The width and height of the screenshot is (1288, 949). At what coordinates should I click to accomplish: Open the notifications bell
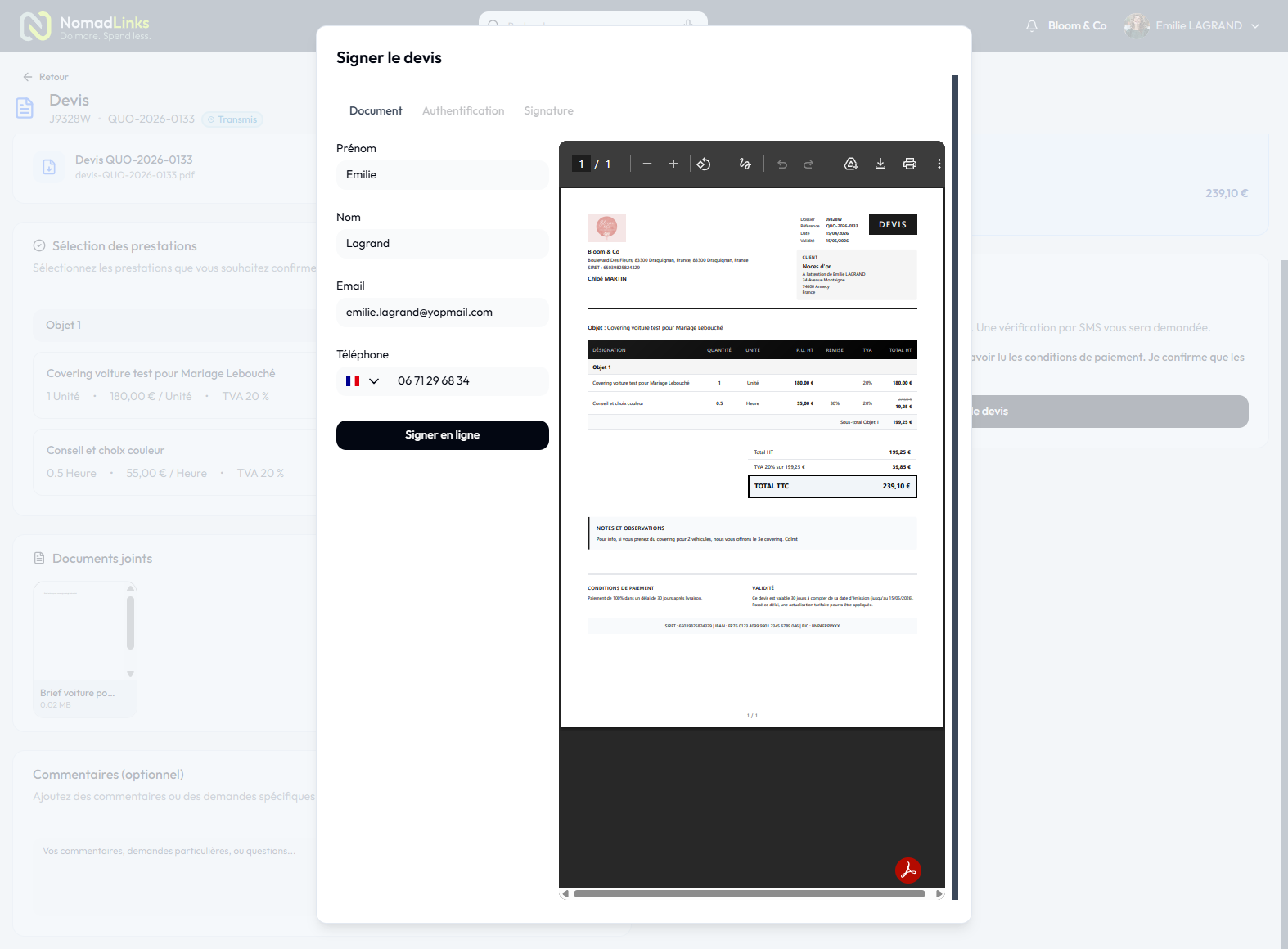coord(1032,26)
